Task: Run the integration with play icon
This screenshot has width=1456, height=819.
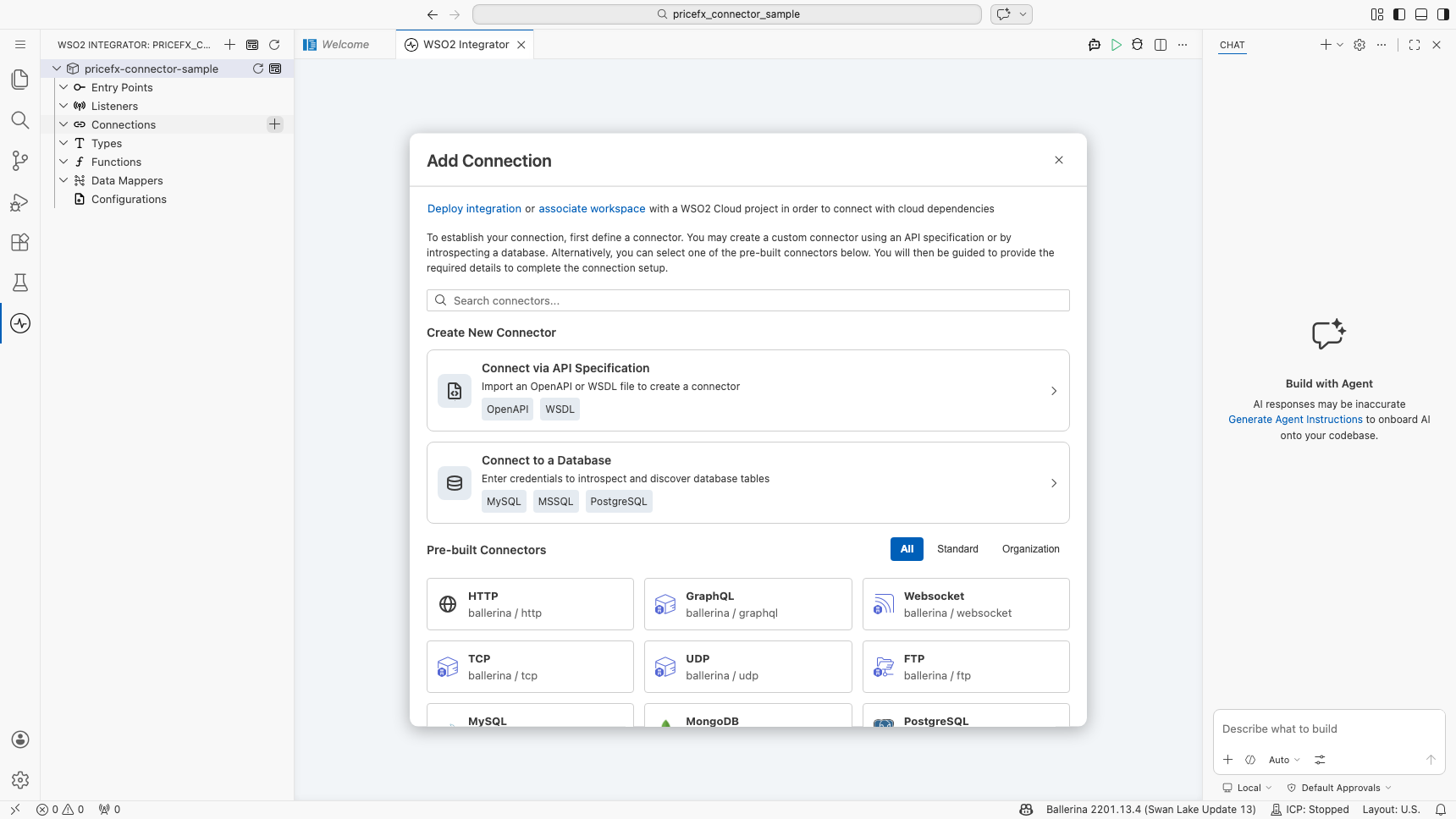Action: tap(1117, 45)
